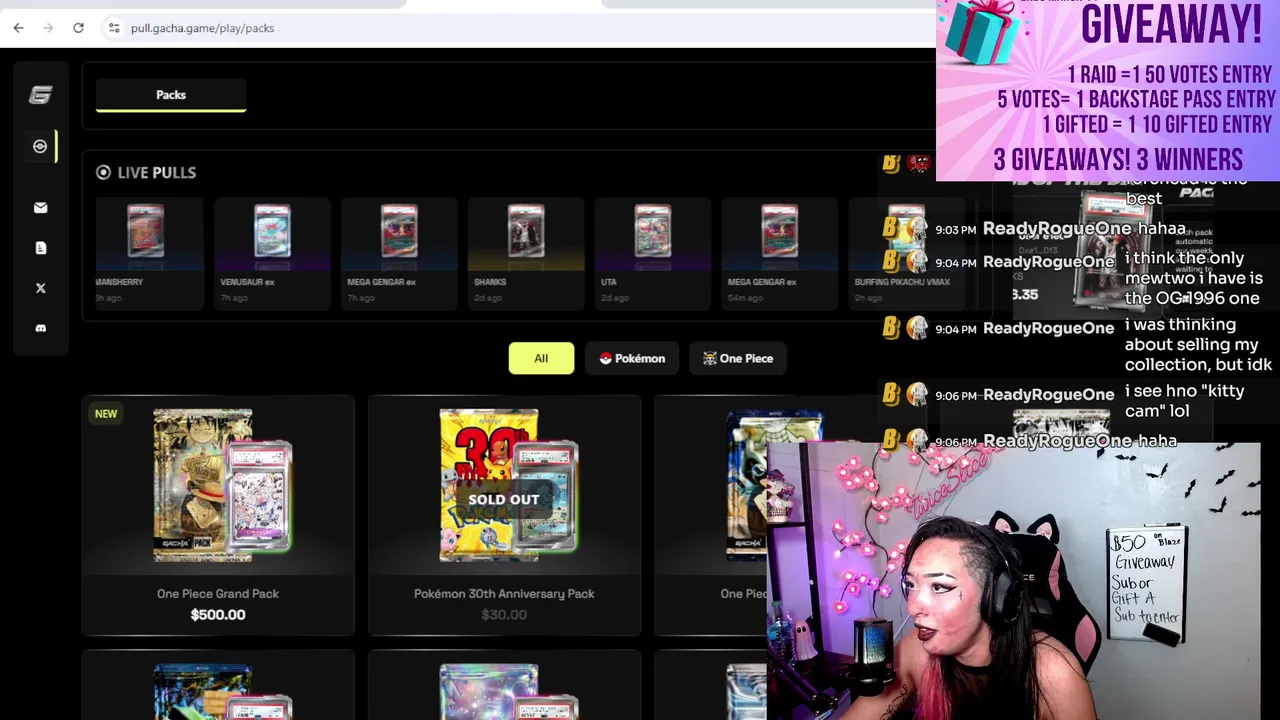
Task: Click the Pokémon 30th Anniversary Pack title
Action: pos(504,593)
